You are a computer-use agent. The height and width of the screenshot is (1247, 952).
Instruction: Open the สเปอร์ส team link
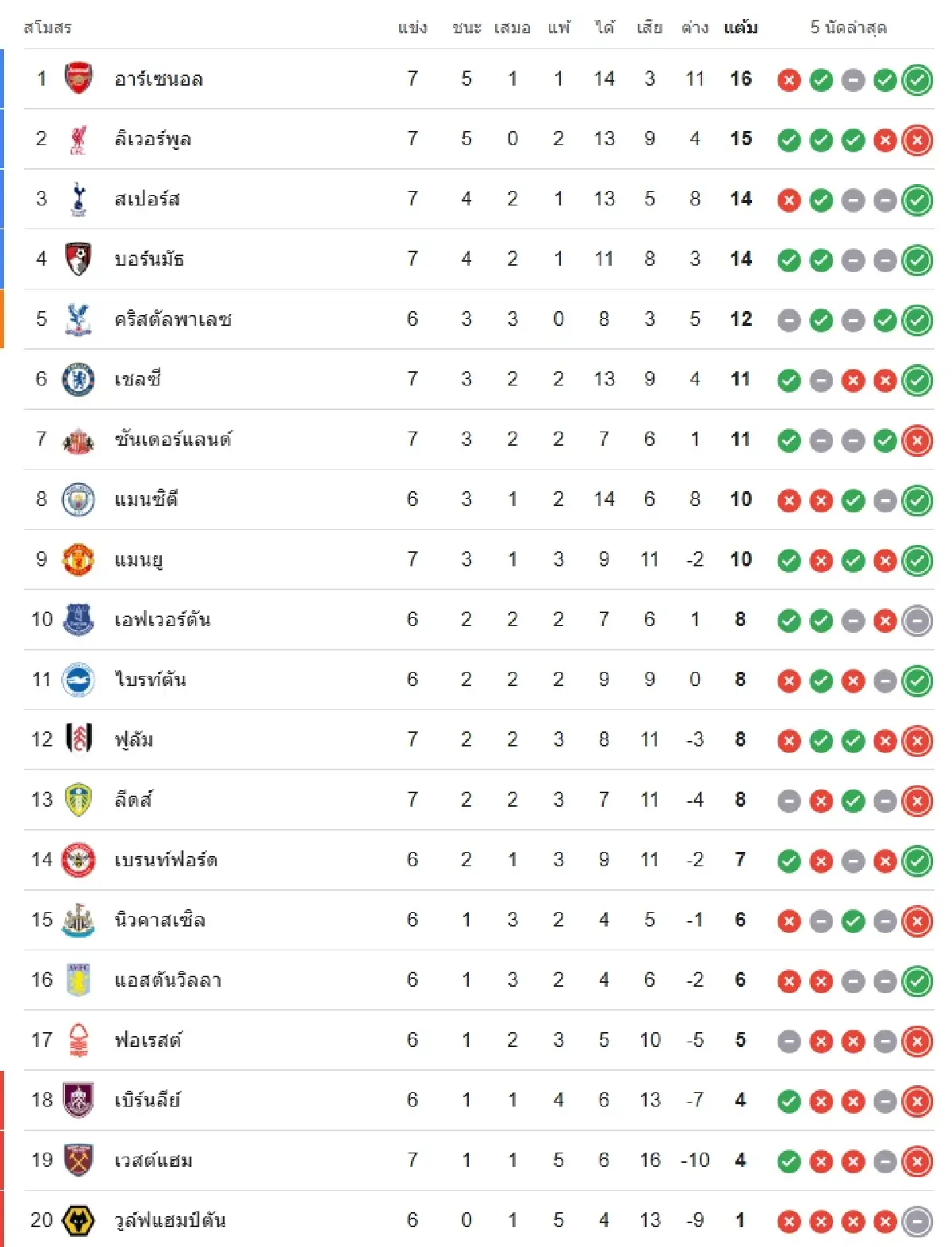coord(147,199)
